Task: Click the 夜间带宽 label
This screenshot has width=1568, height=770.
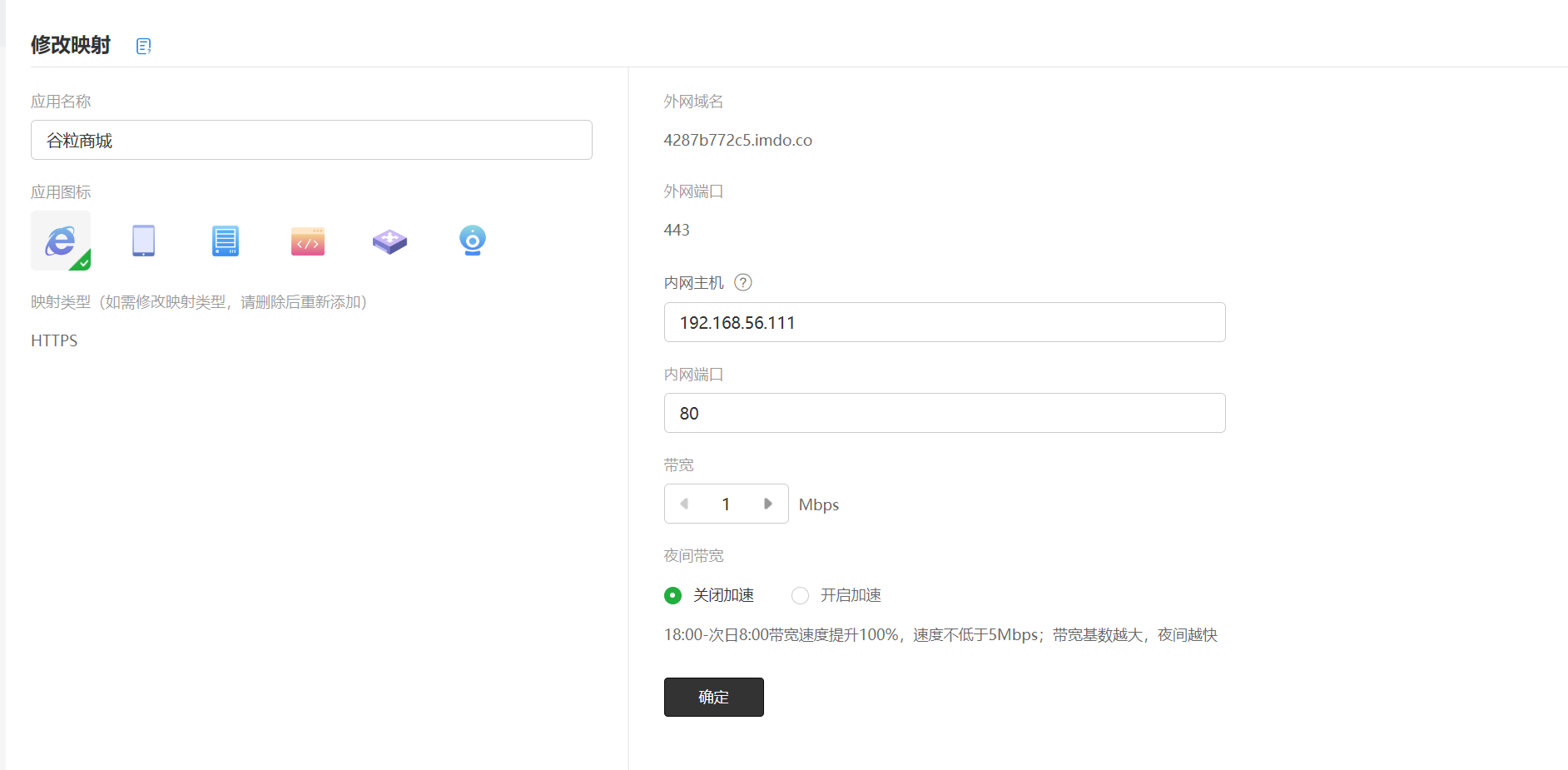Action: pyautogui.click(x=693, y=556)
